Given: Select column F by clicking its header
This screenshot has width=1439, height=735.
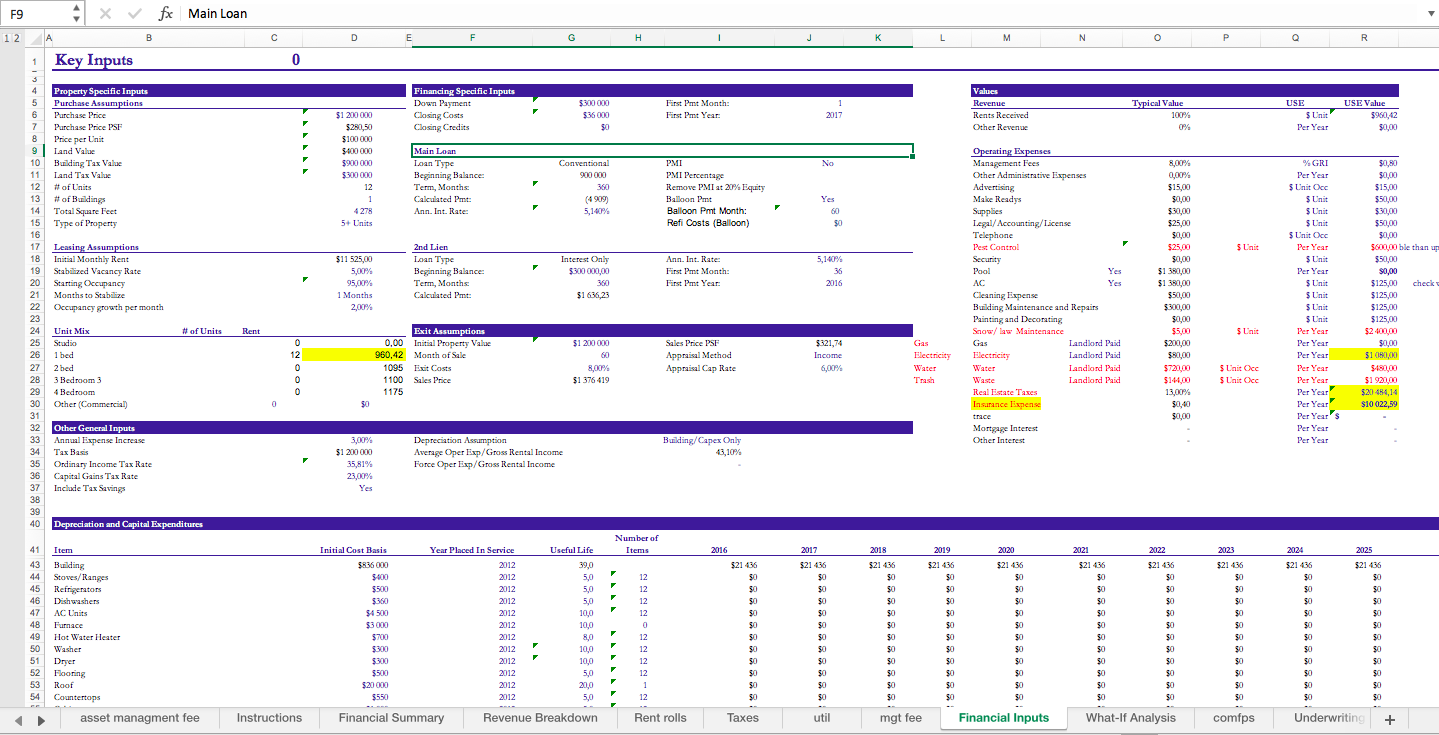Looking at the screenshot, I should click(471, 36).
